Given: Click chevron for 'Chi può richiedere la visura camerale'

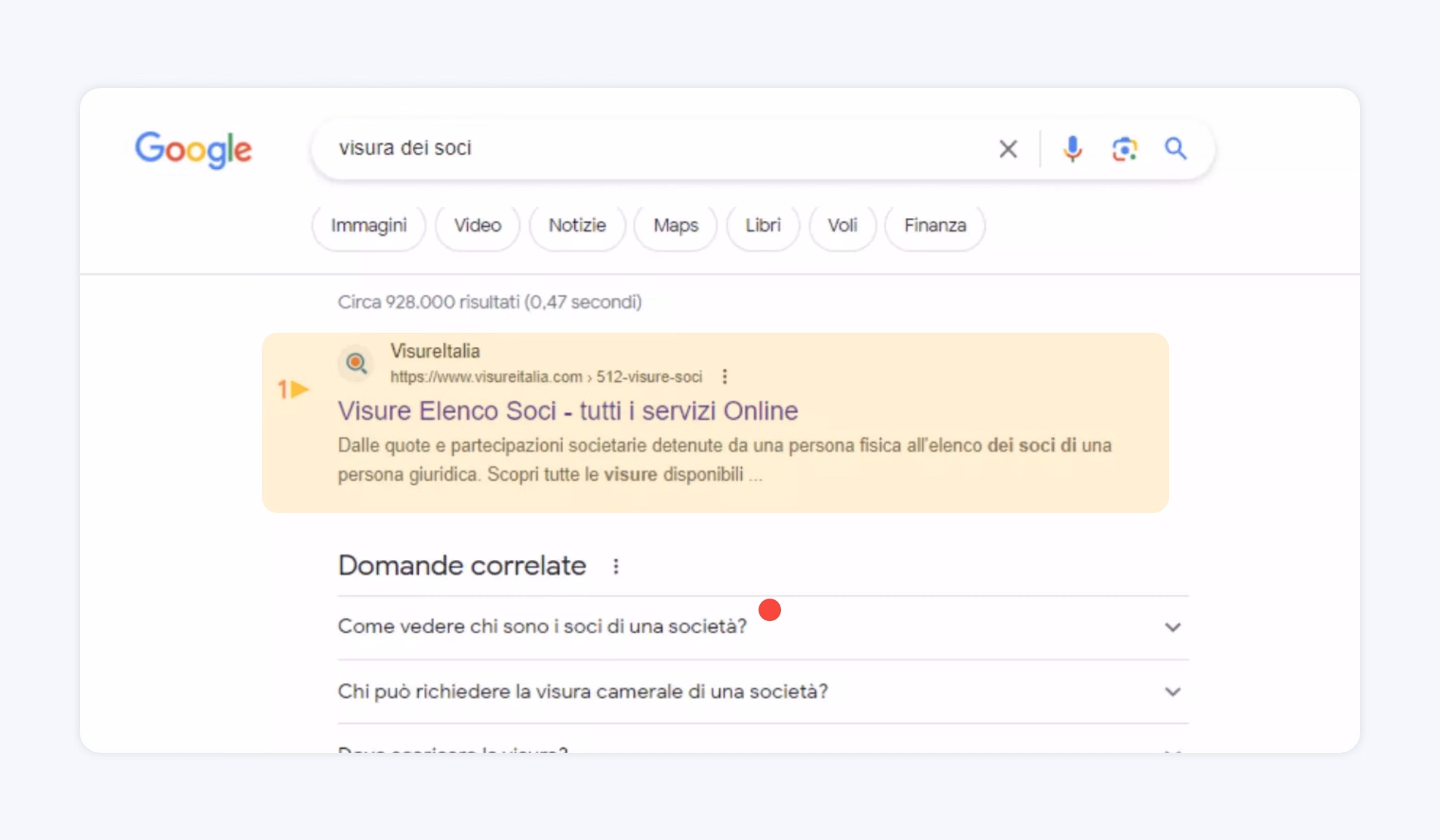Looking at the screenshot, I should 1173,692.
